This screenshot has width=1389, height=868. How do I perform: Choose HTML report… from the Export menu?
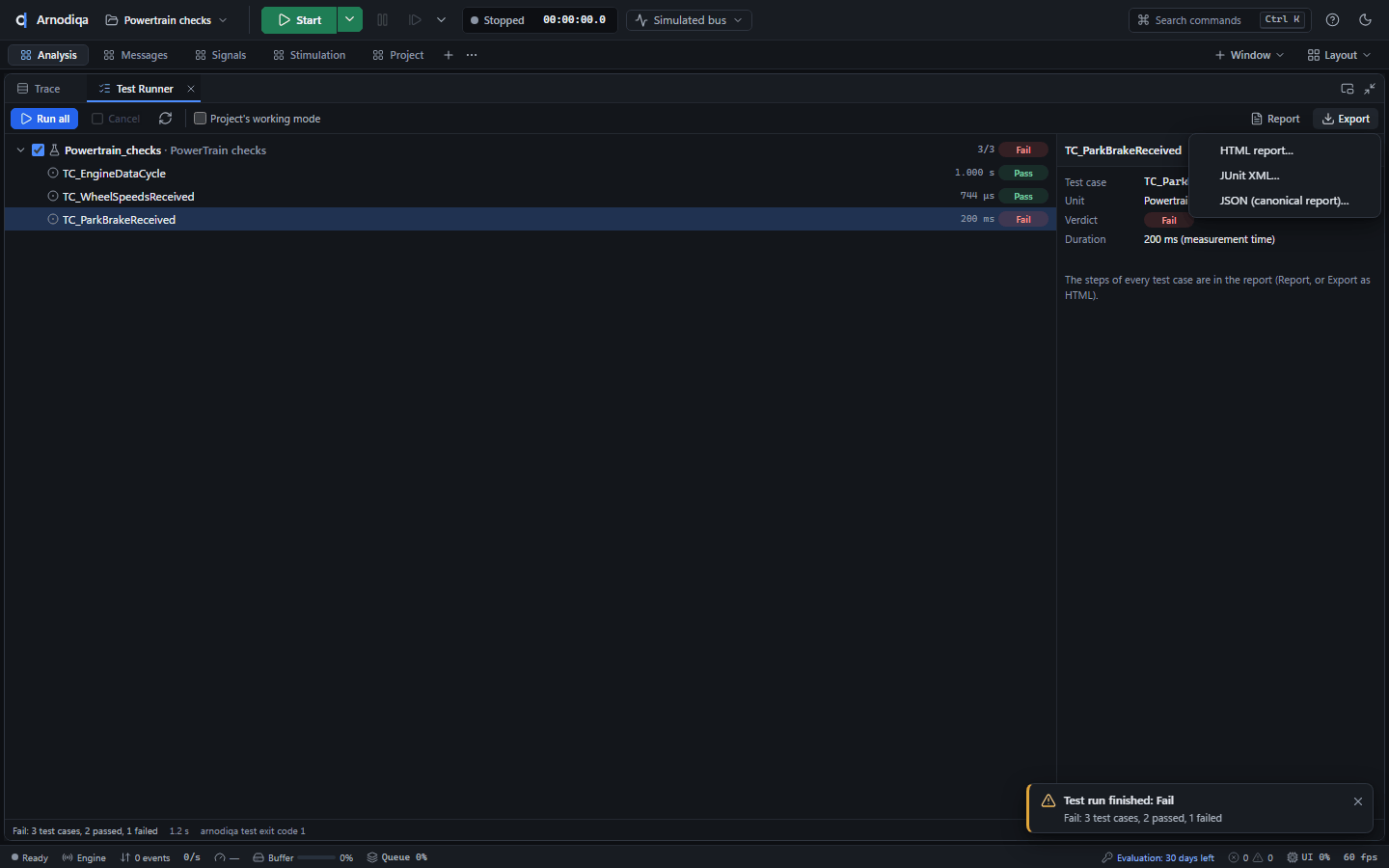point(1285,150)
